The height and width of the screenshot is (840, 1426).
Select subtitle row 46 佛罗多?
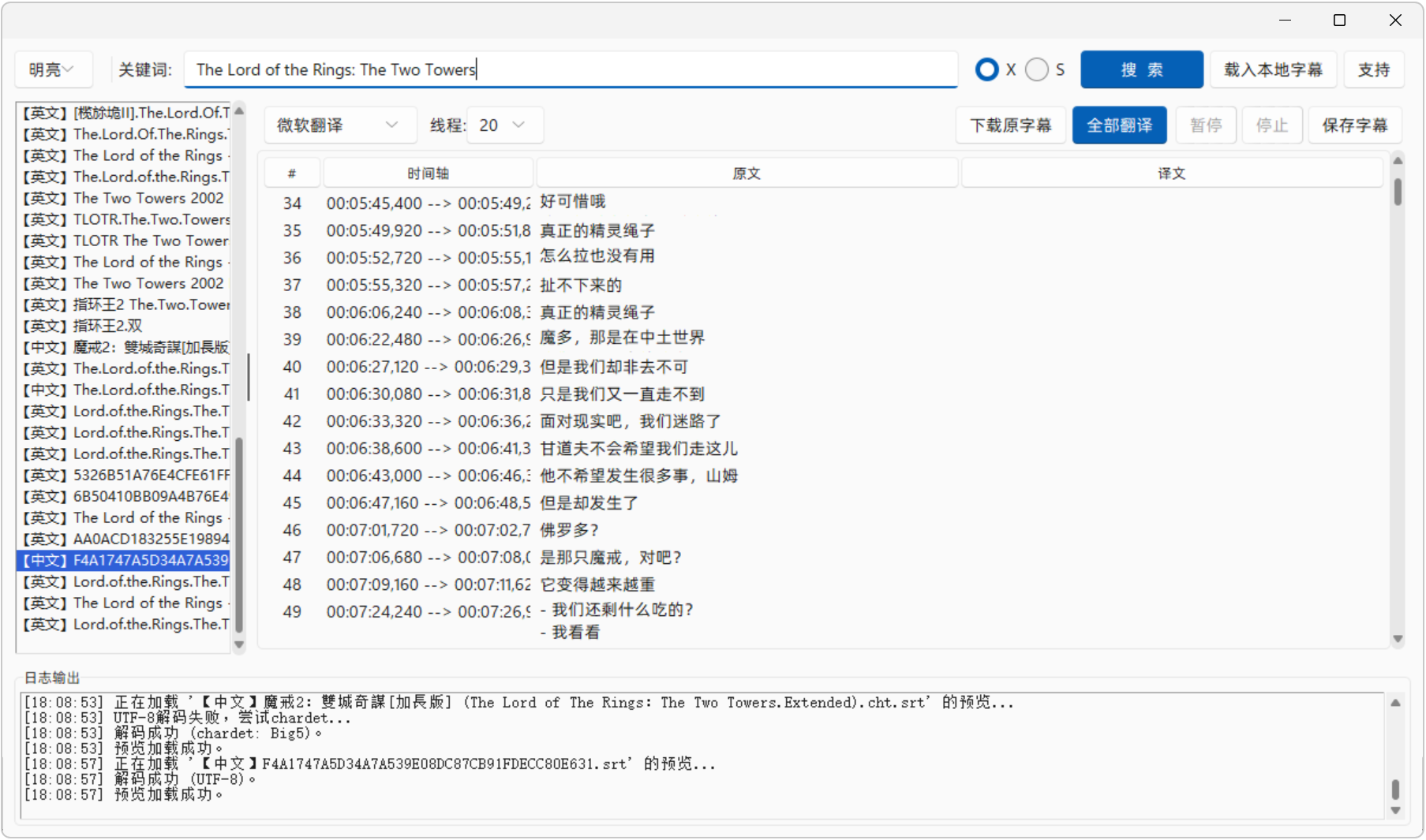point(823,530)
